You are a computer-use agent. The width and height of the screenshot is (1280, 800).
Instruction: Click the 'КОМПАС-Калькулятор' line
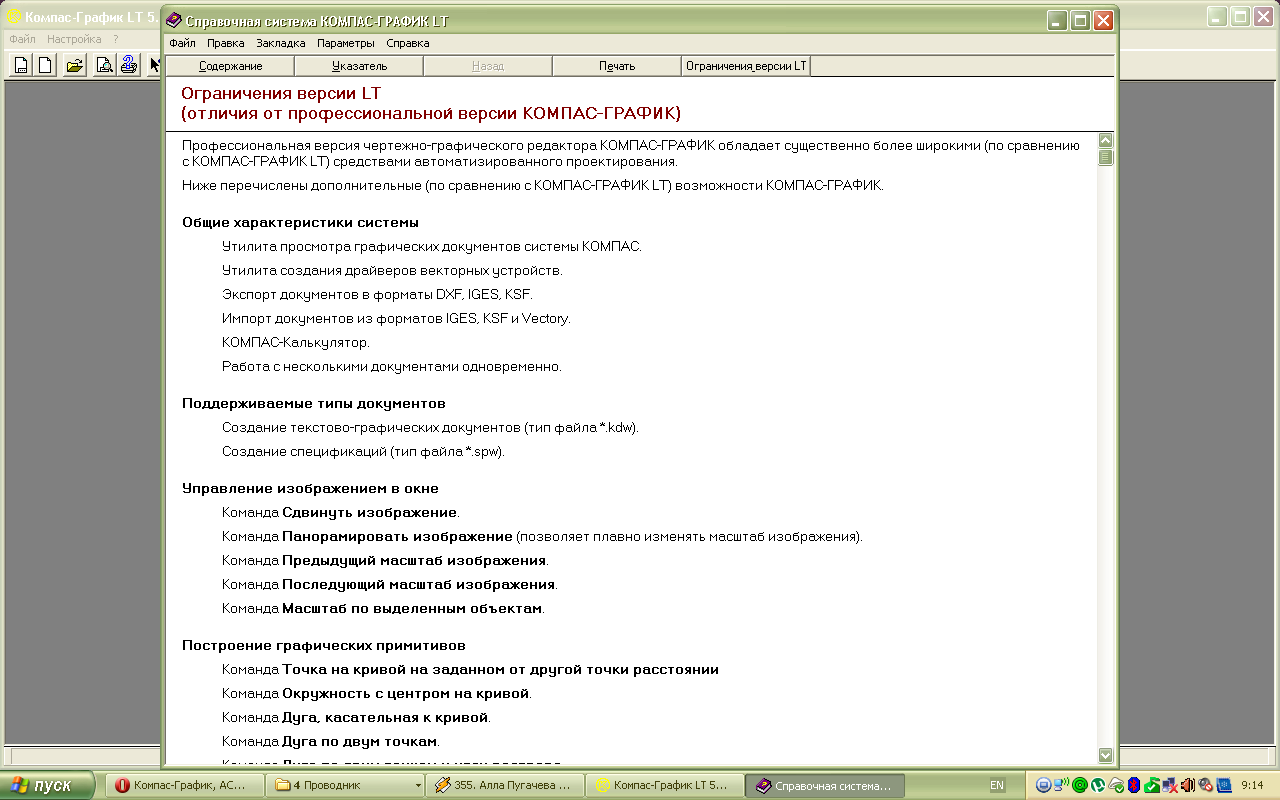(296, 342)
